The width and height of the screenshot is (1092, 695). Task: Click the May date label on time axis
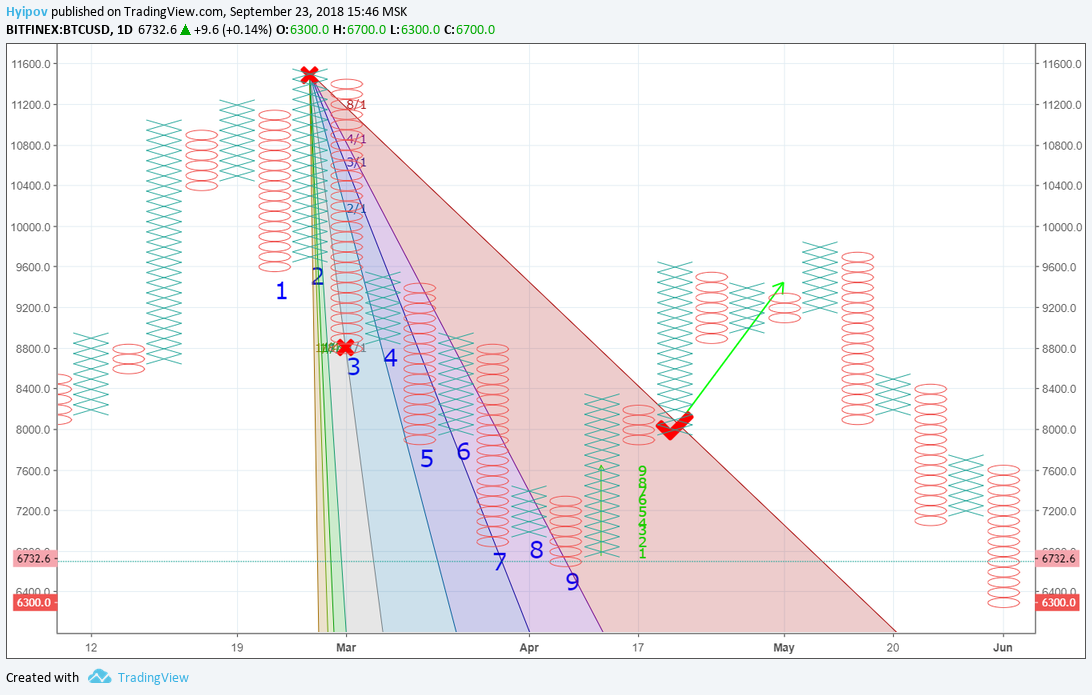coord(783,648)
